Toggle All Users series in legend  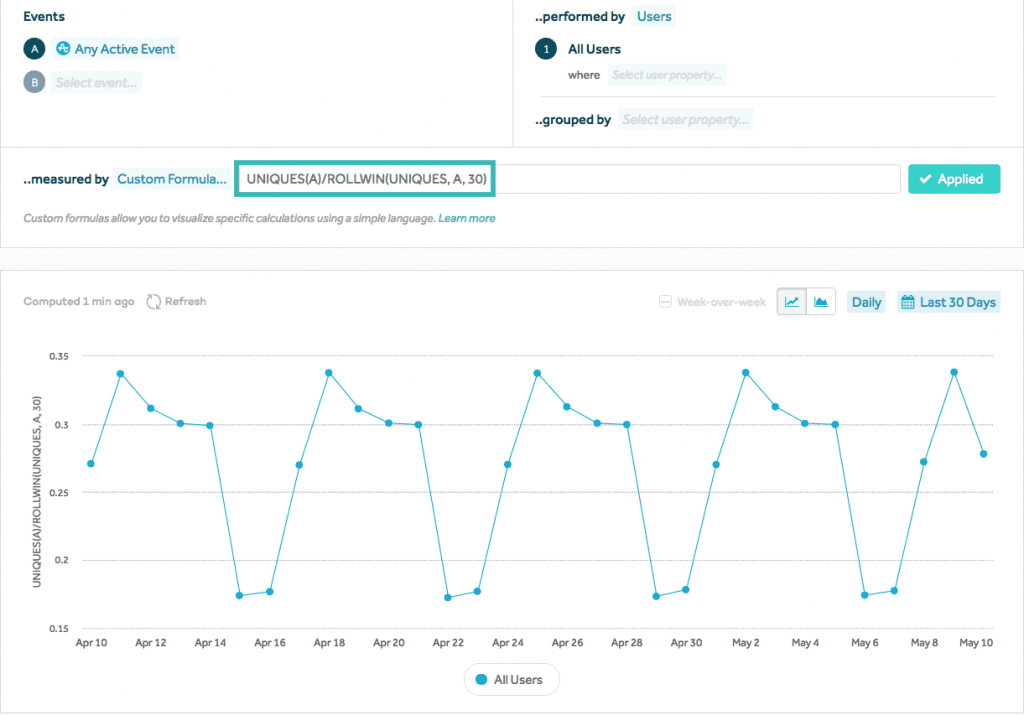(x=510, y=680)
